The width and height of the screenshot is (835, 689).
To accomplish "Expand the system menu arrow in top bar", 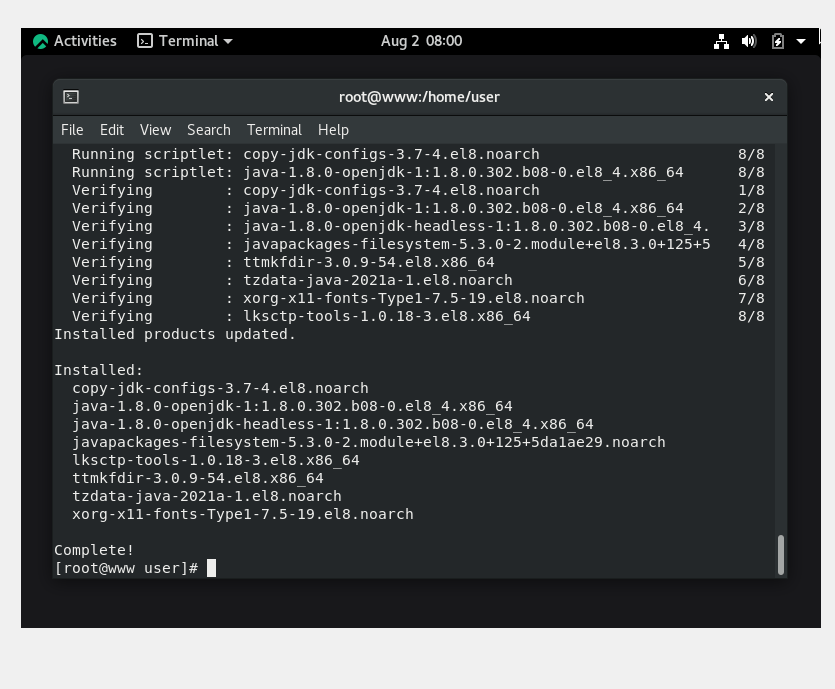I will pos(800,41).
